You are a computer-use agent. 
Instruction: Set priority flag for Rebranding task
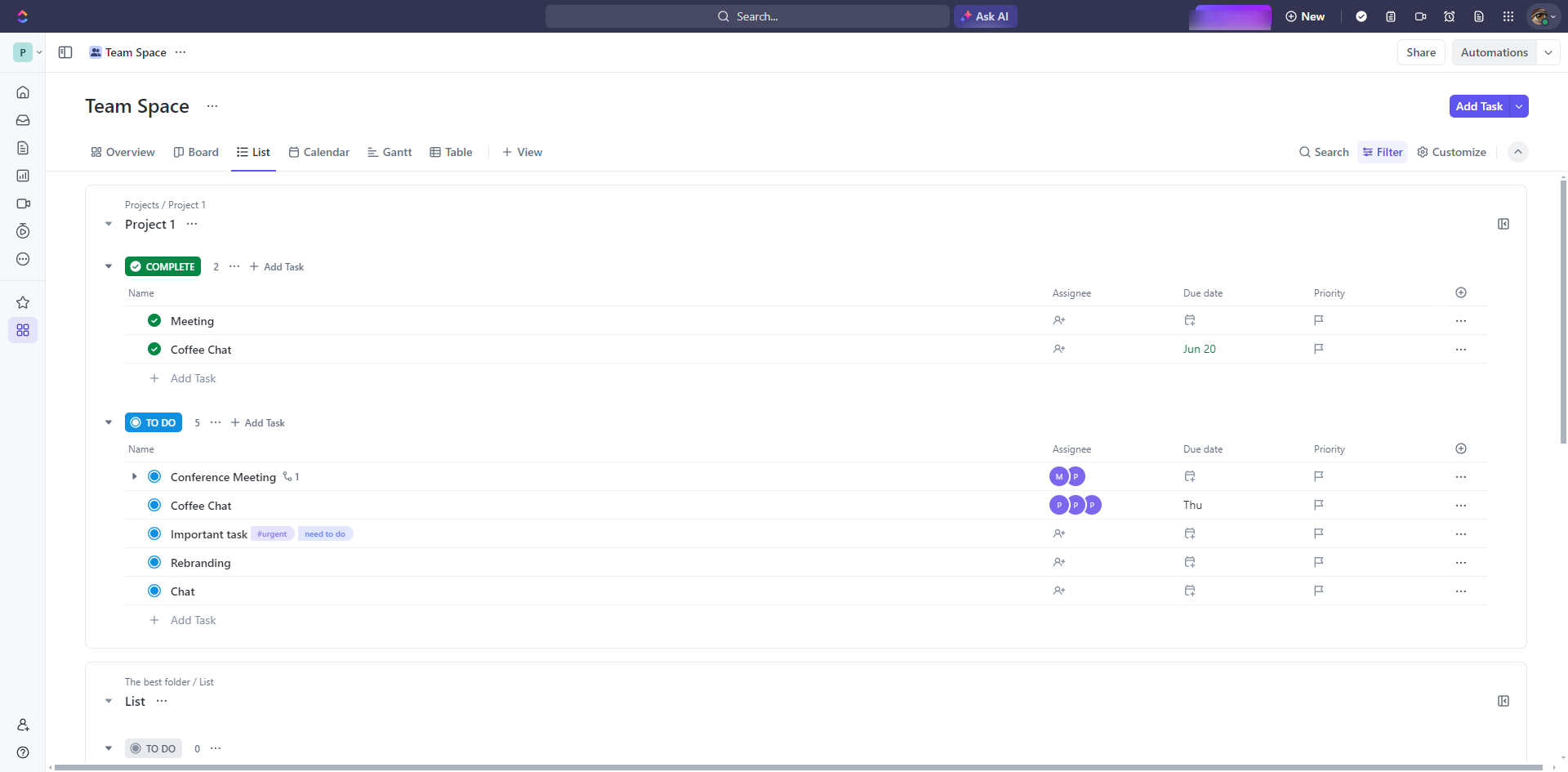pos(1318,562)
